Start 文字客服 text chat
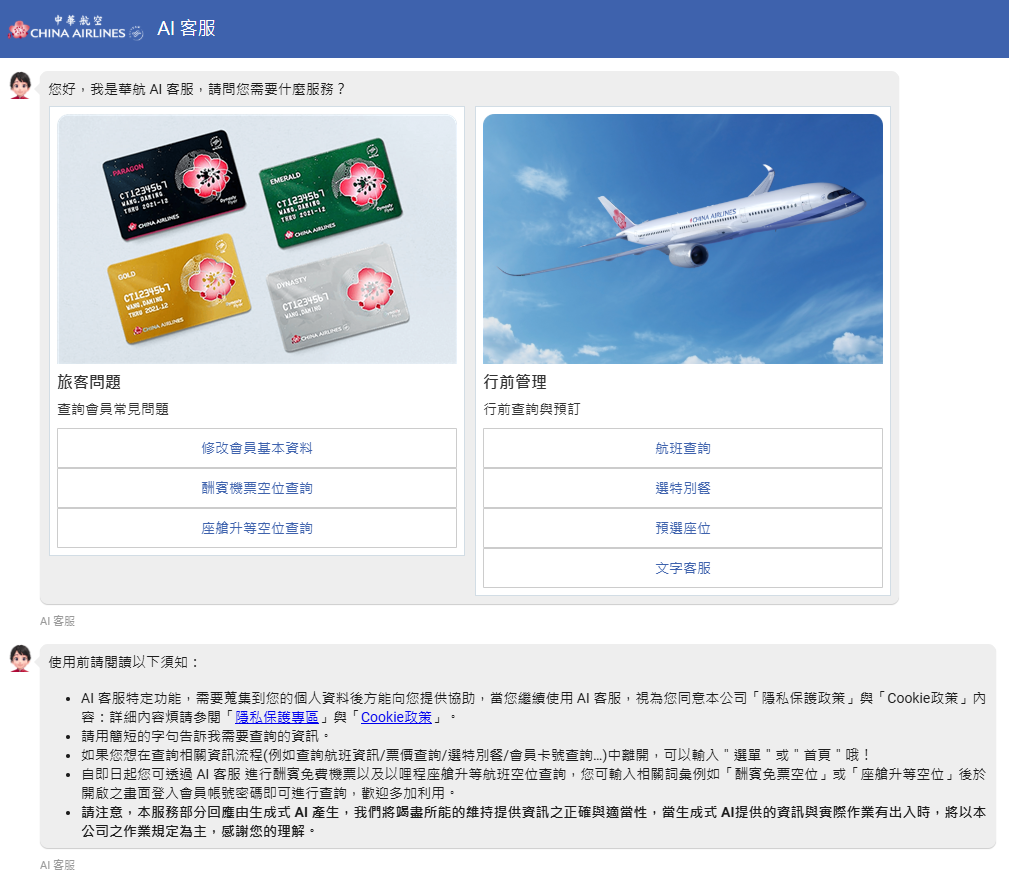The width and height of the screenshot is (1009, 880). pyautogui.click(x=683, y=568)
